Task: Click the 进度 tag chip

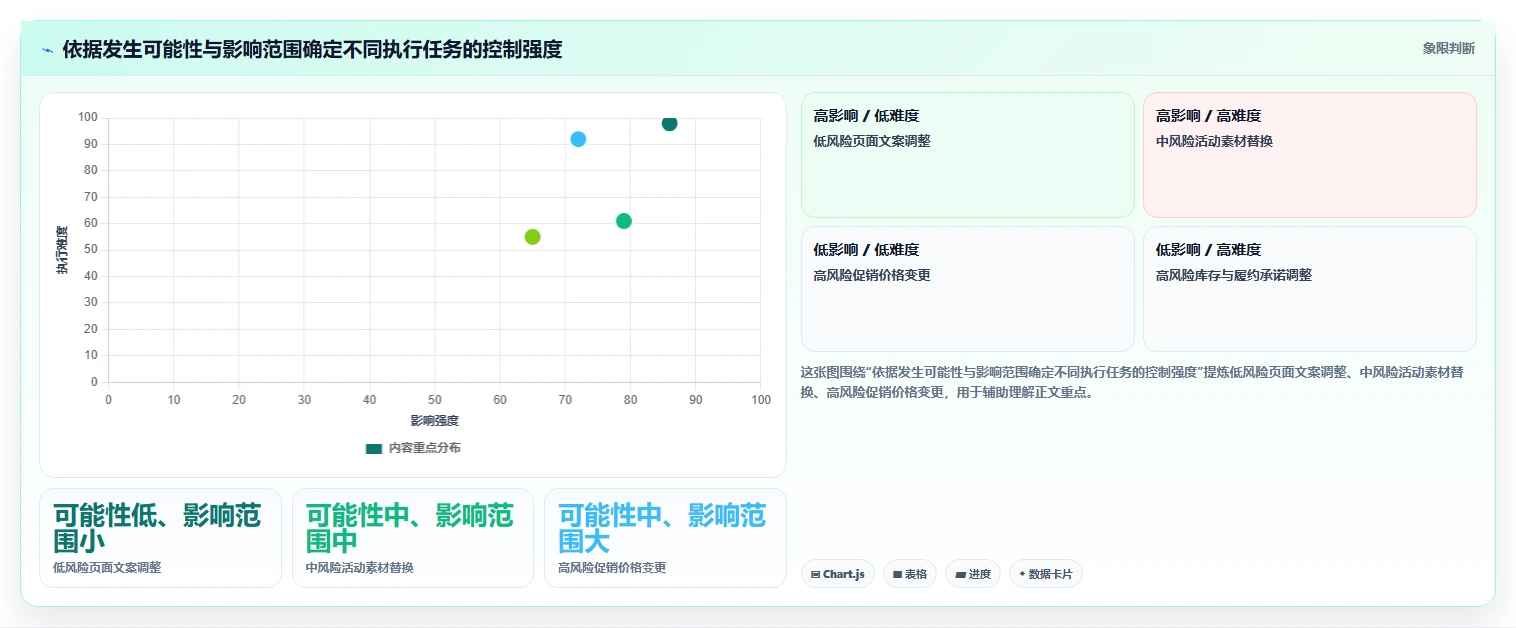Action: (972, 574)
